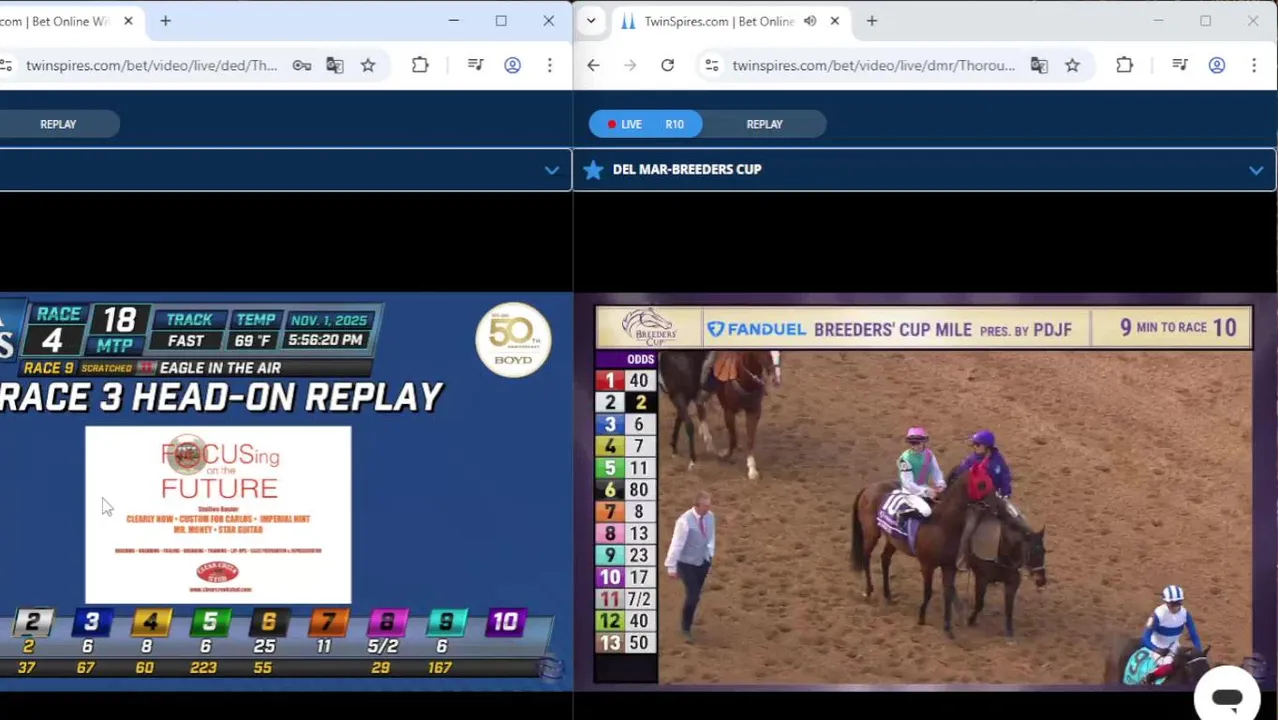Open profile avatar in left window
The image size is (1278, 720).
coord(512,65)
